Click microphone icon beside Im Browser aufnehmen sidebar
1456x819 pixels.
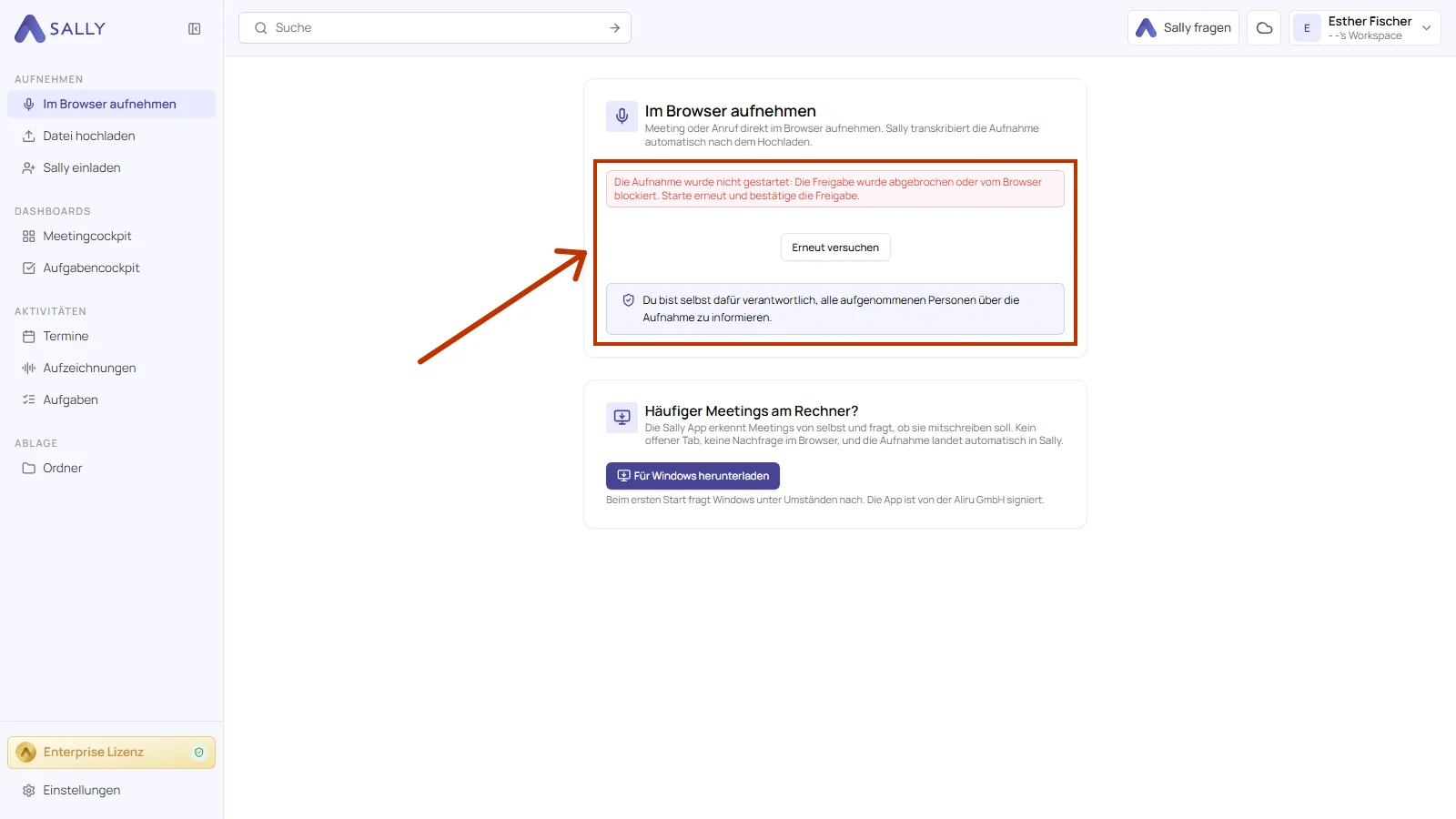tap(29, 104)
